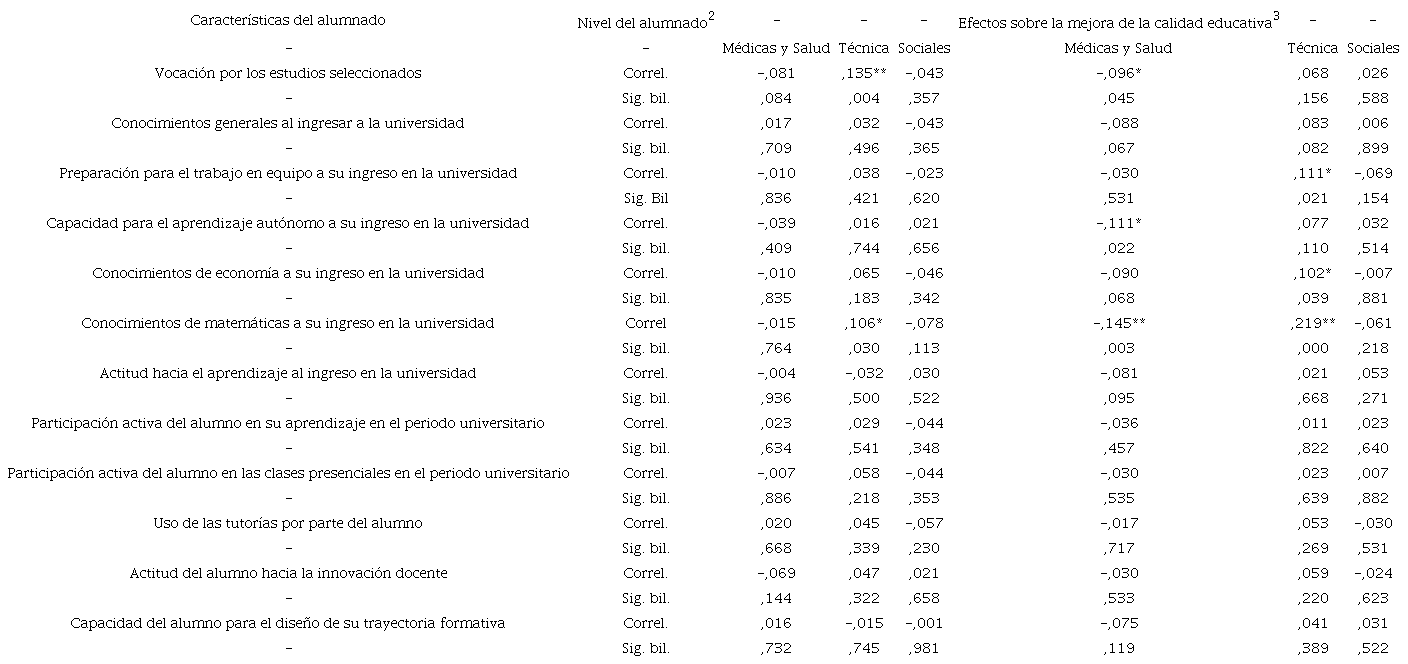This screenshot has height=664, width=1408.
Task: Select the "clases presenciales" participation row label
Action: (x=288, y=473)
